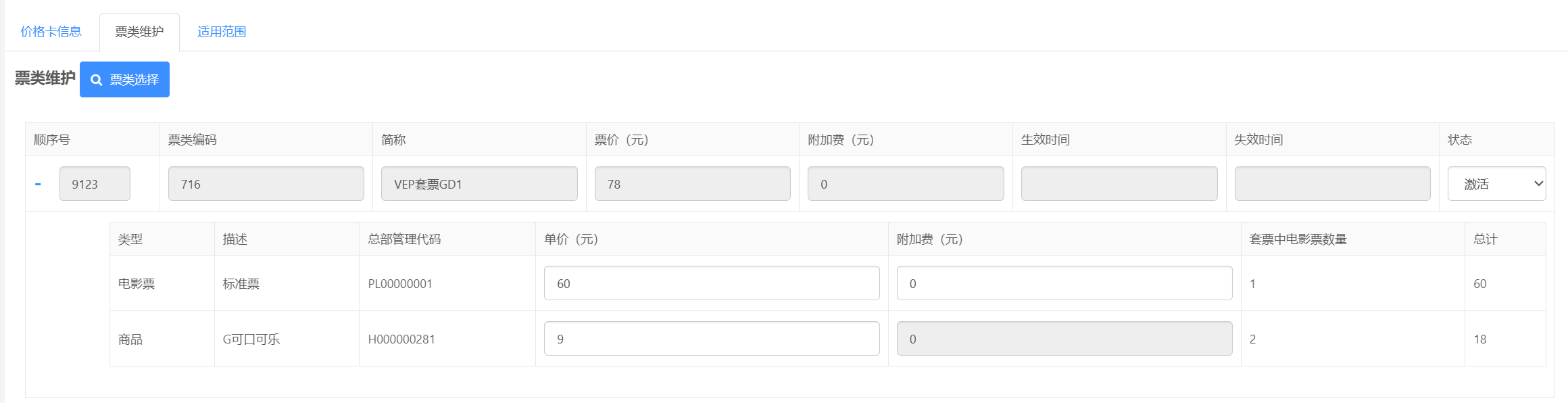
Task: Switch to the 价格卡信息 tab
Action: tap(51, 32)
